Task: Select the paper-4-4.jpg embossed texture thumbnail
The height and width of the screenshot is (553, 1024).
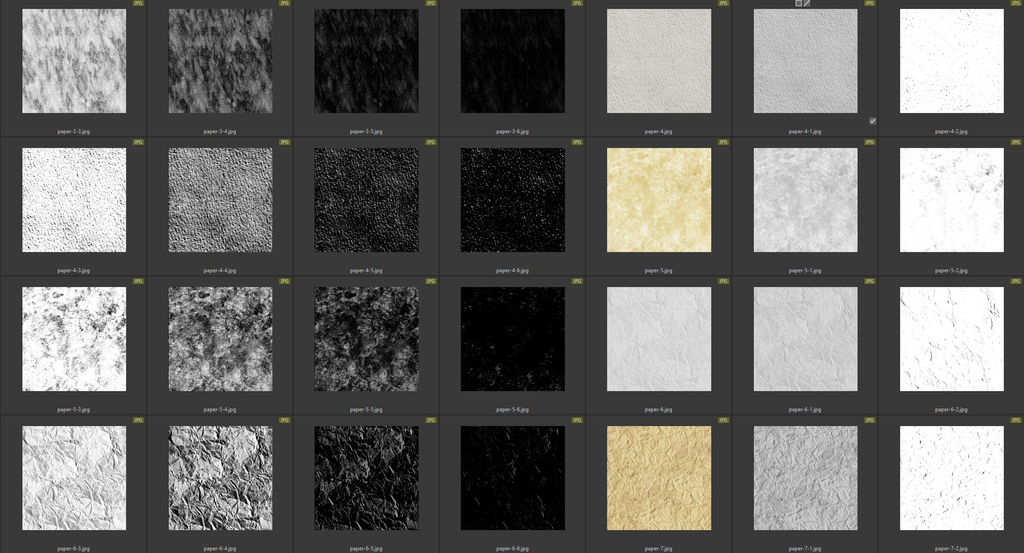Action: [220, 200]
